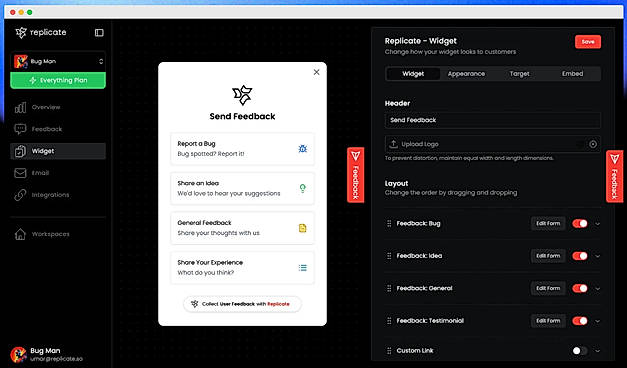
Task: Switch to the Appearance tab
Action: 466,74
